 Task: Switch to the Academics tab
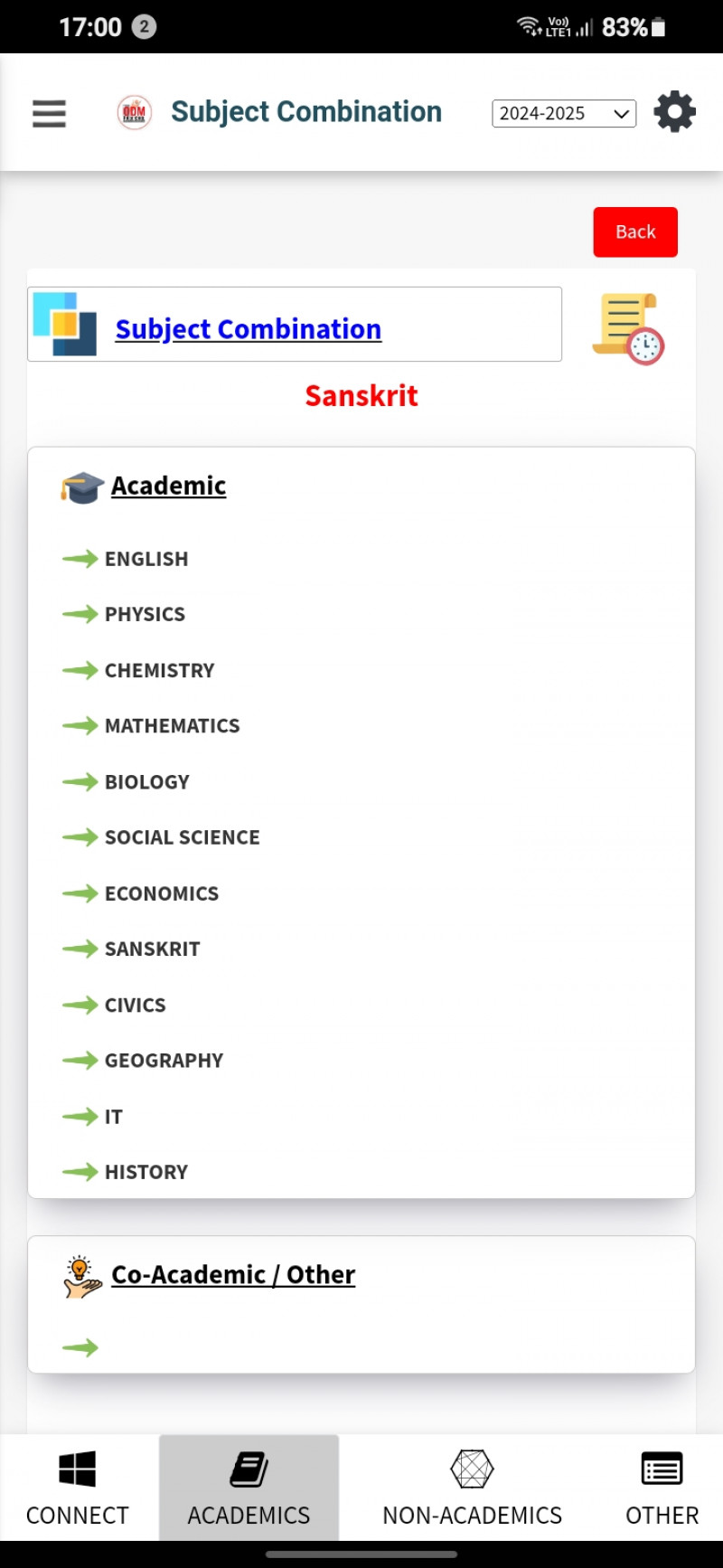[x=249, y=1488]
